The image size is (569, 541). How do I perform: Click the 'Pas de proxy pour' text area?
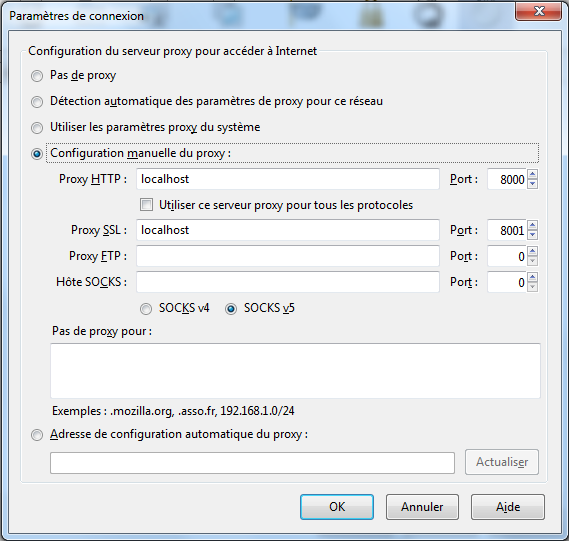point(295,371)
